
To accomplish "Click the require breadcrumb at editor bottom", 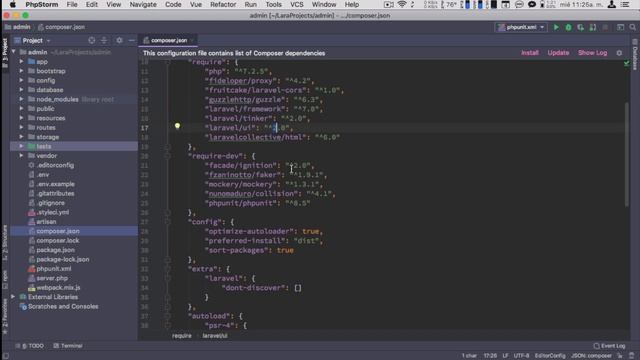I will [182, 336].
